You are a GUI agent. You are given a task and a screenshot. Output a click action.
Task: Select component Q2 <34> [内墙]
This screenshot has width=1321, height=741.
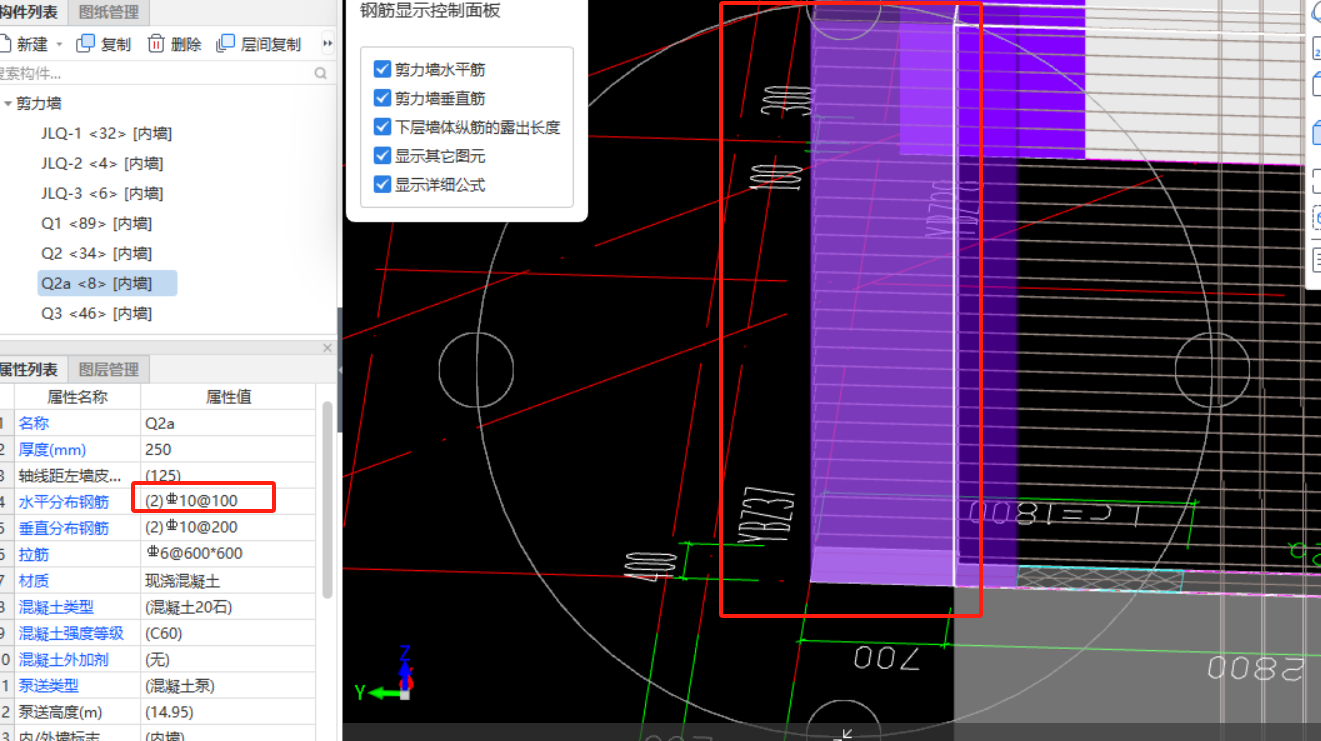[x=97, y=253]
